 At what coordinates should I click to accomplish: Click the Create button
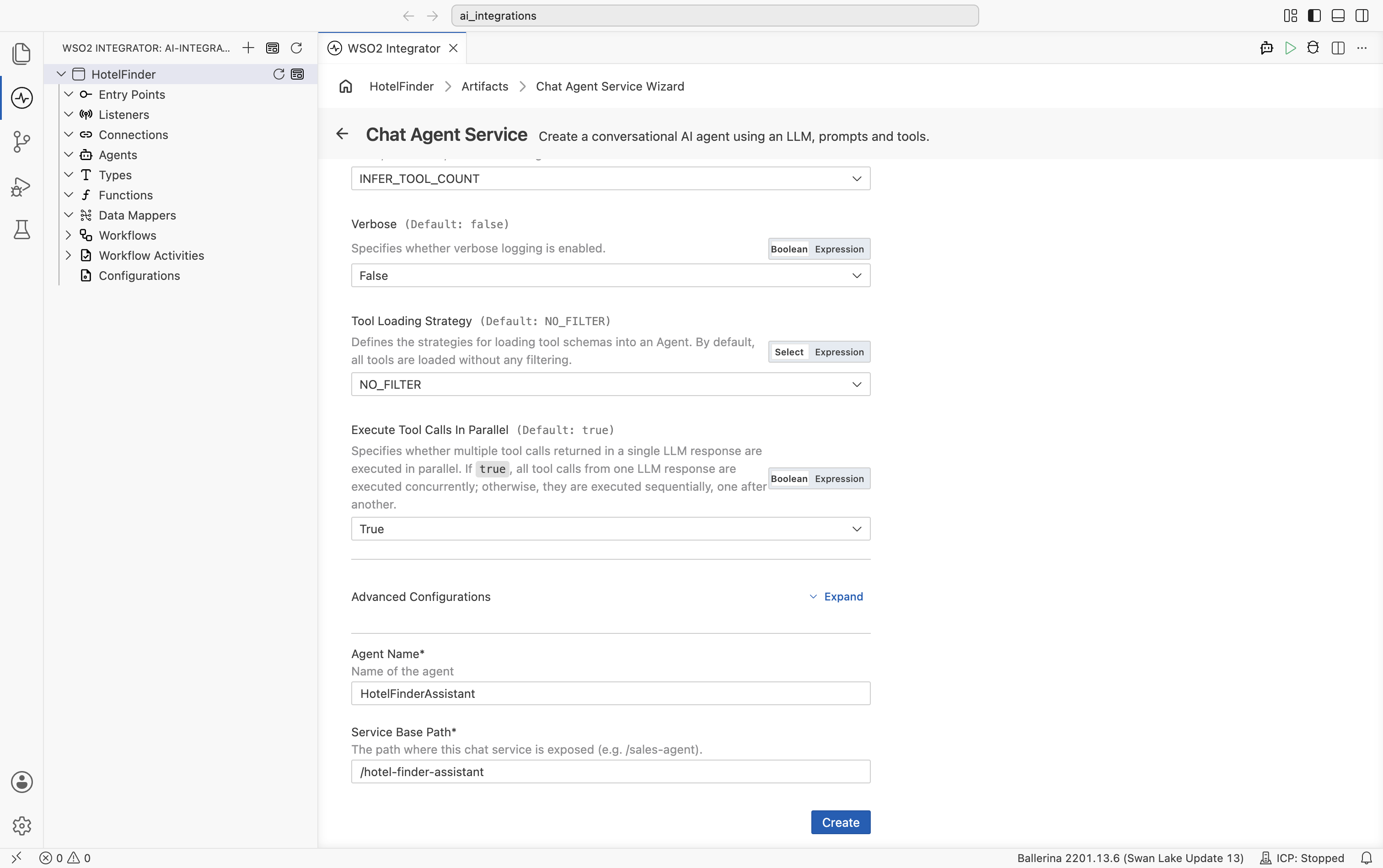(841, 822)
